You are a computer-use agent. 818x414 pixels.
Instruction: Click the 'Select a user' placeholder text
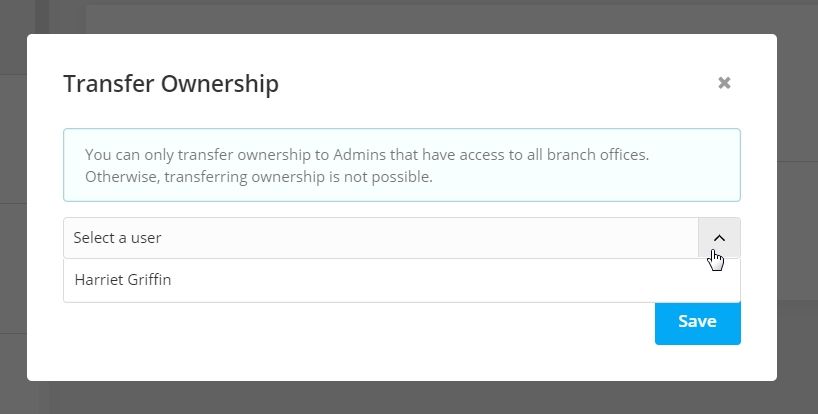click(x=117, y=238)
